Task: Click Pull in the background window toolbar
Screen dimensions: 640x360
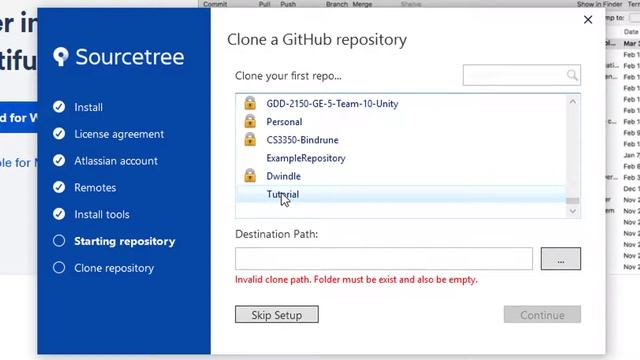Action: pyautogui.click(x=264, y=4)
